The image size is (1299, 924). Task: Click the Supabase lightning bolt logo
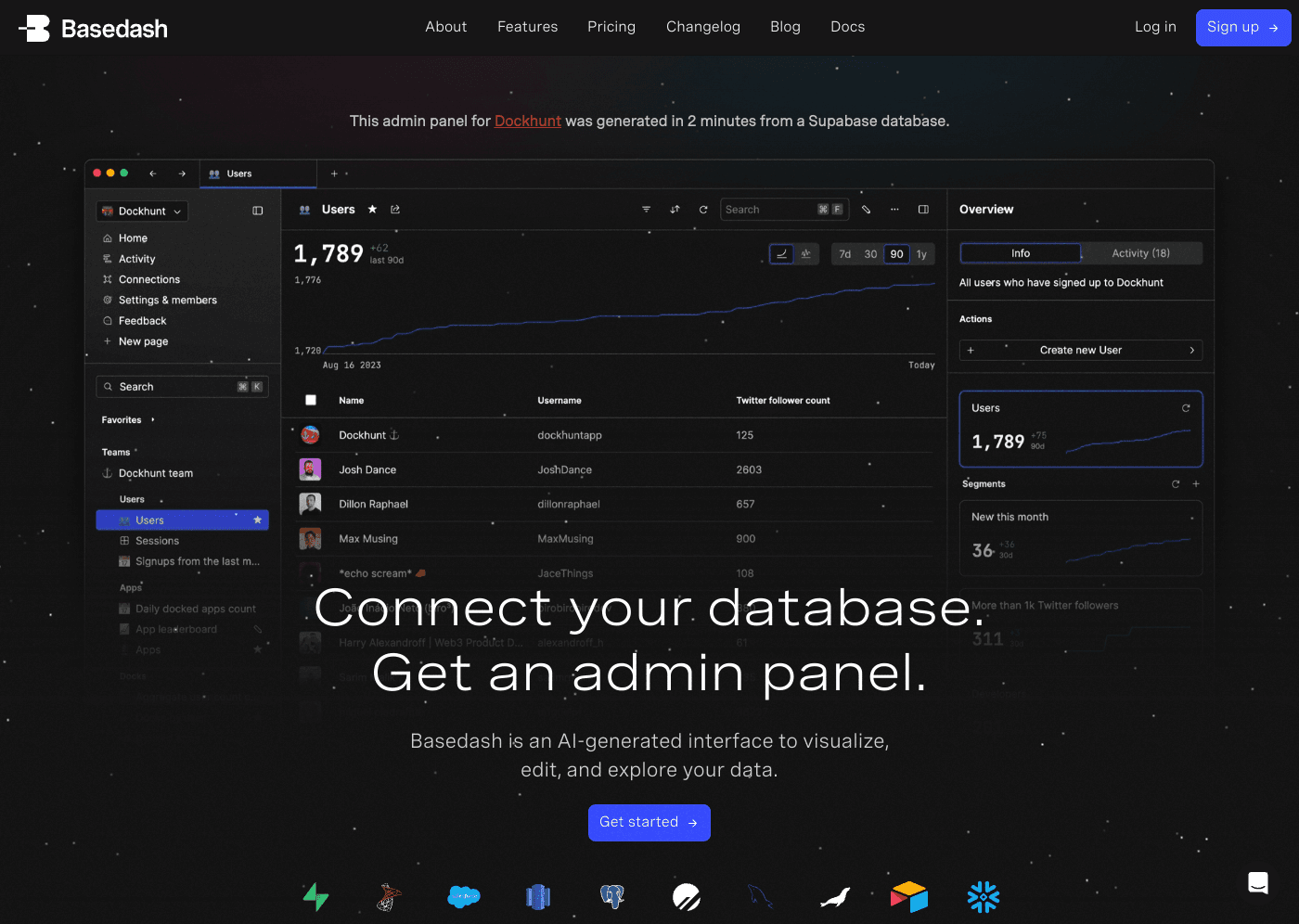(x=315, y=896)
